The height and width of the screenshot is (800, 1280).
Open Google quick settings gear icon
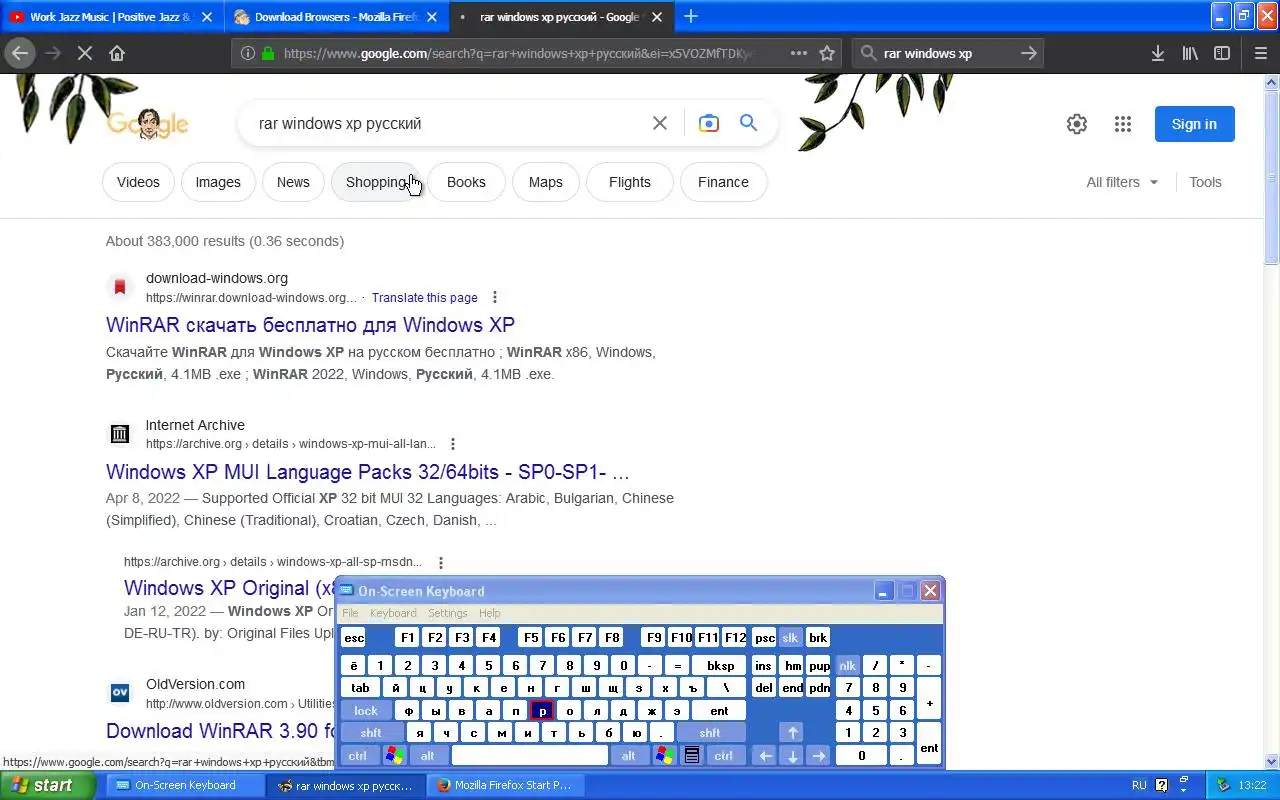[x=1077, y=124]
